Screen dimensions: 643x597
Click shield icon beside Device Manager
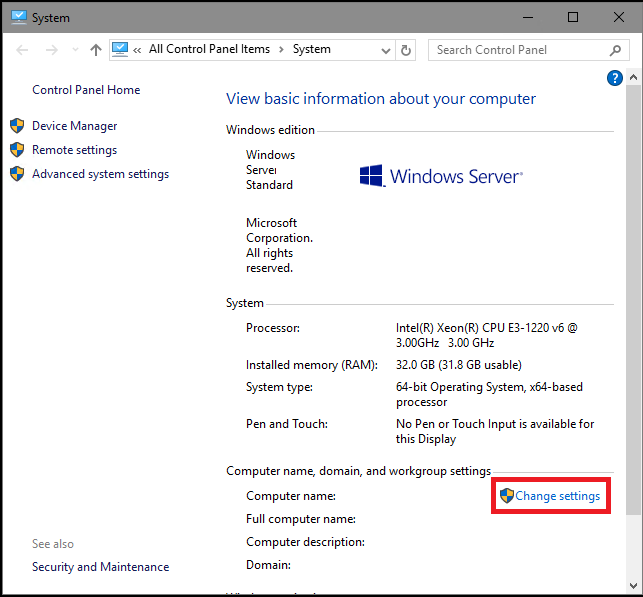click(17, 126)
